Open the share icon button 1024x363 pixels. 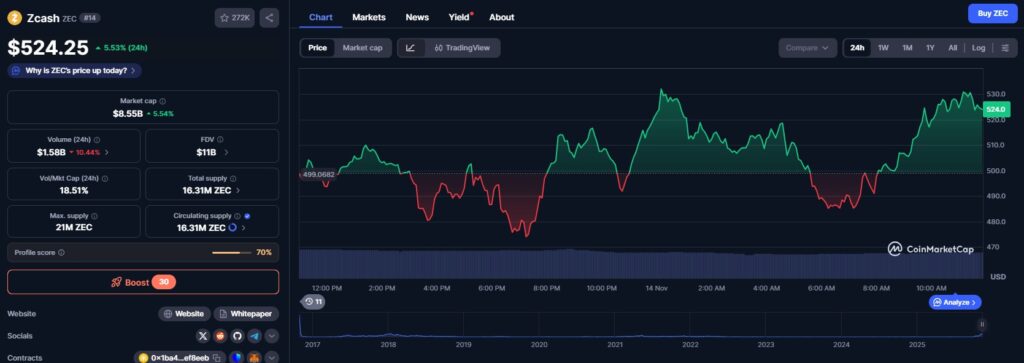(x=269, y=18)
